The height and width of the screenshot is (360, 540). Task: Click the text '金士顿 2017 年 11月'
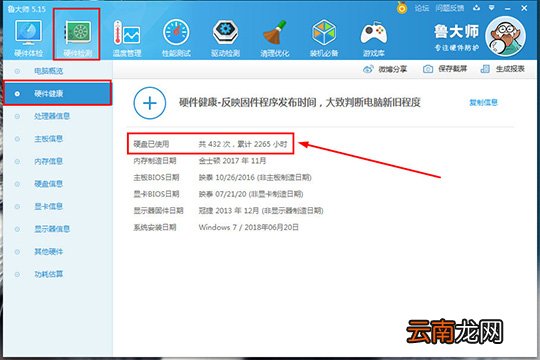click(x=232, y=161)
